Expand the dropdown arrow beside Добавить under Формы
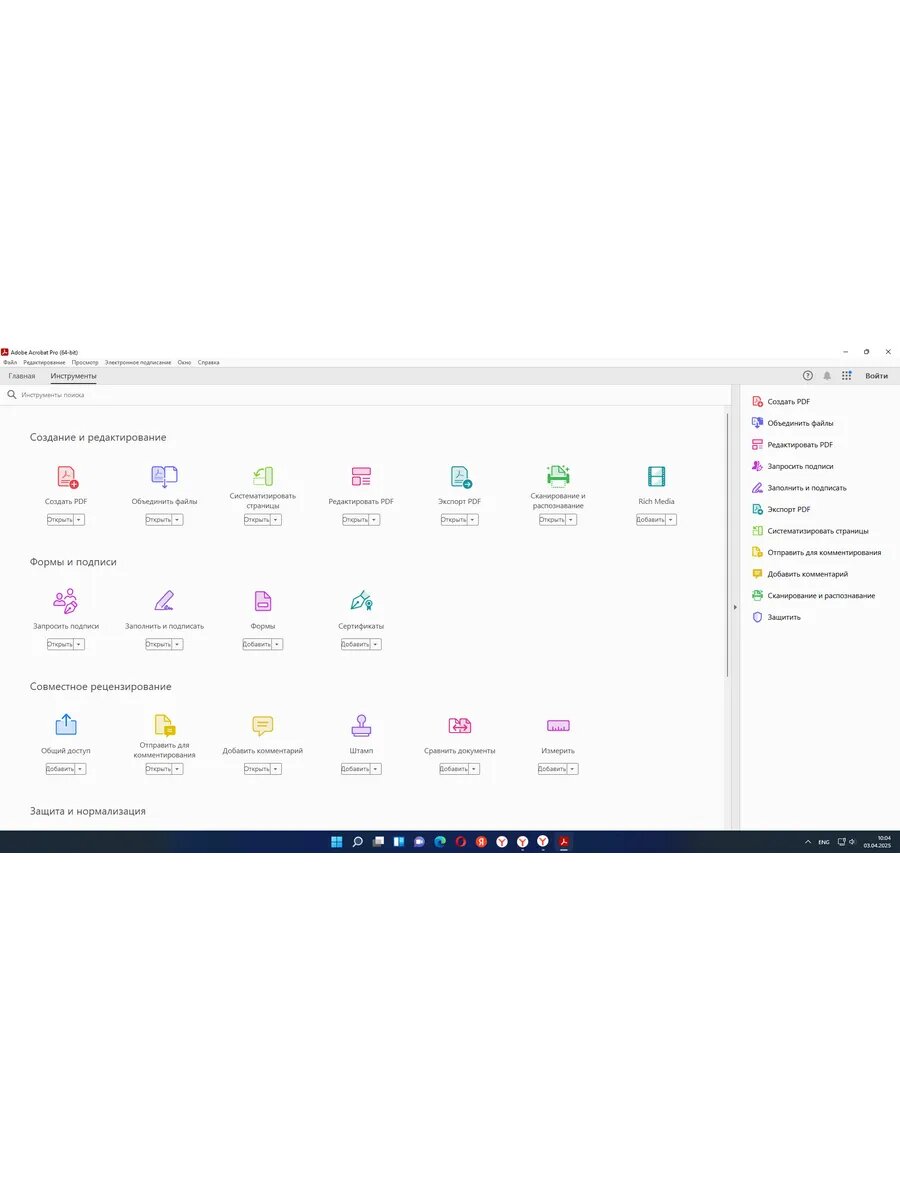This screenshot has height=1200, width=900. tap(278, 644)
